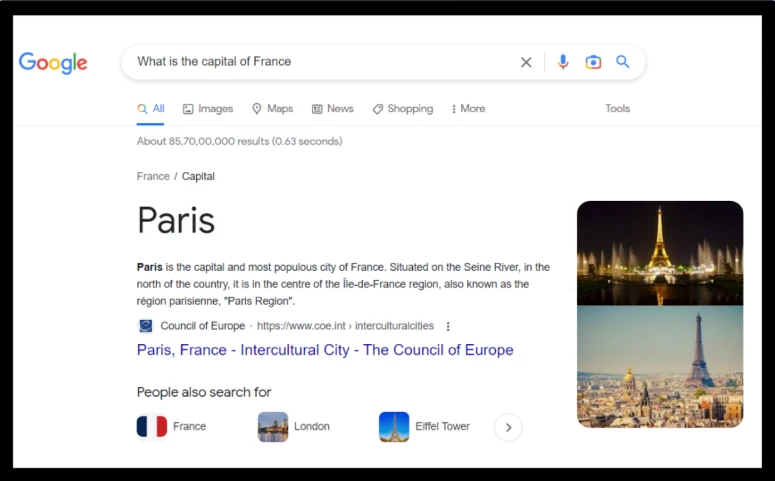Clear the search query with X icon
The height and width of the screenshot is (481, 775).
(x=526, y=62)
